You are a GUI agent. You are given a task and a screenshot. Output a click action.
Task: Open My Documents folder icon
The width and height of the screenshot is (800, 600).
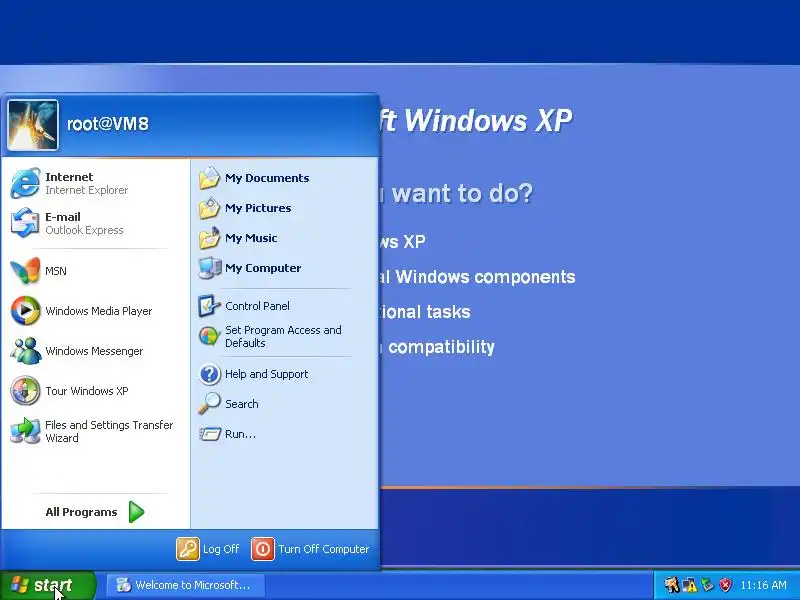[209, 178]
